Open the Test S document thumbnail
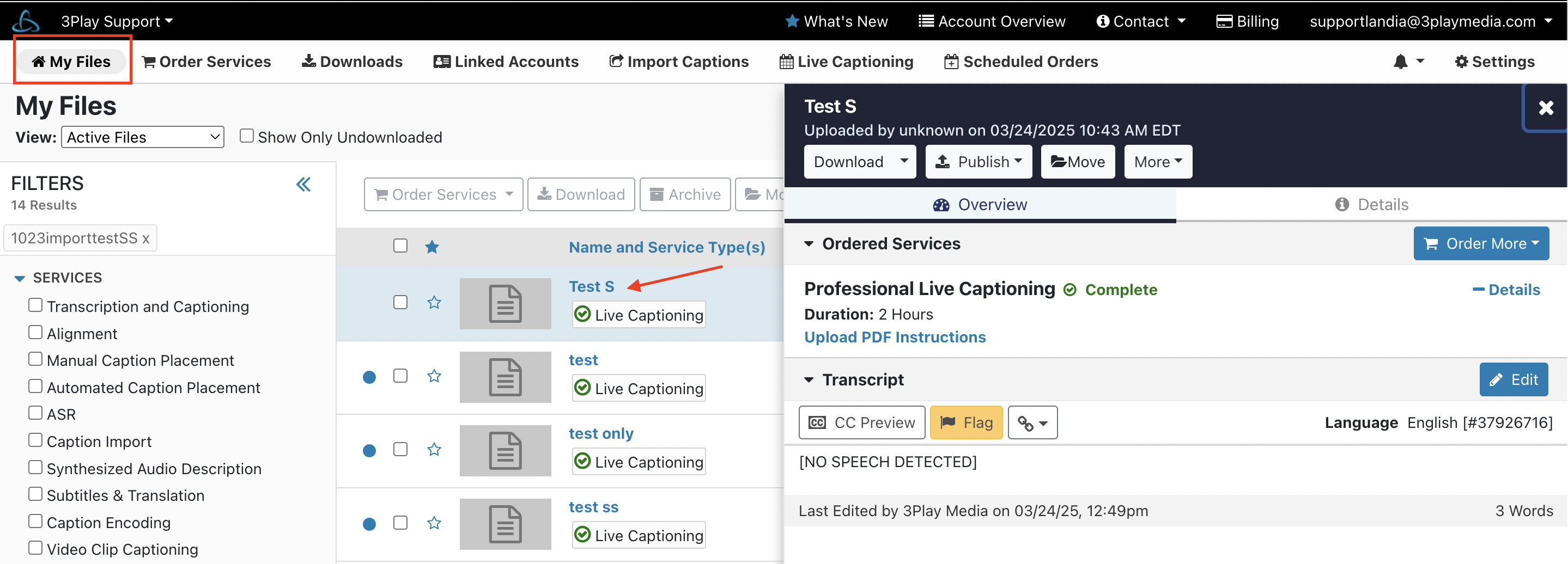 [x=505, y=304]
